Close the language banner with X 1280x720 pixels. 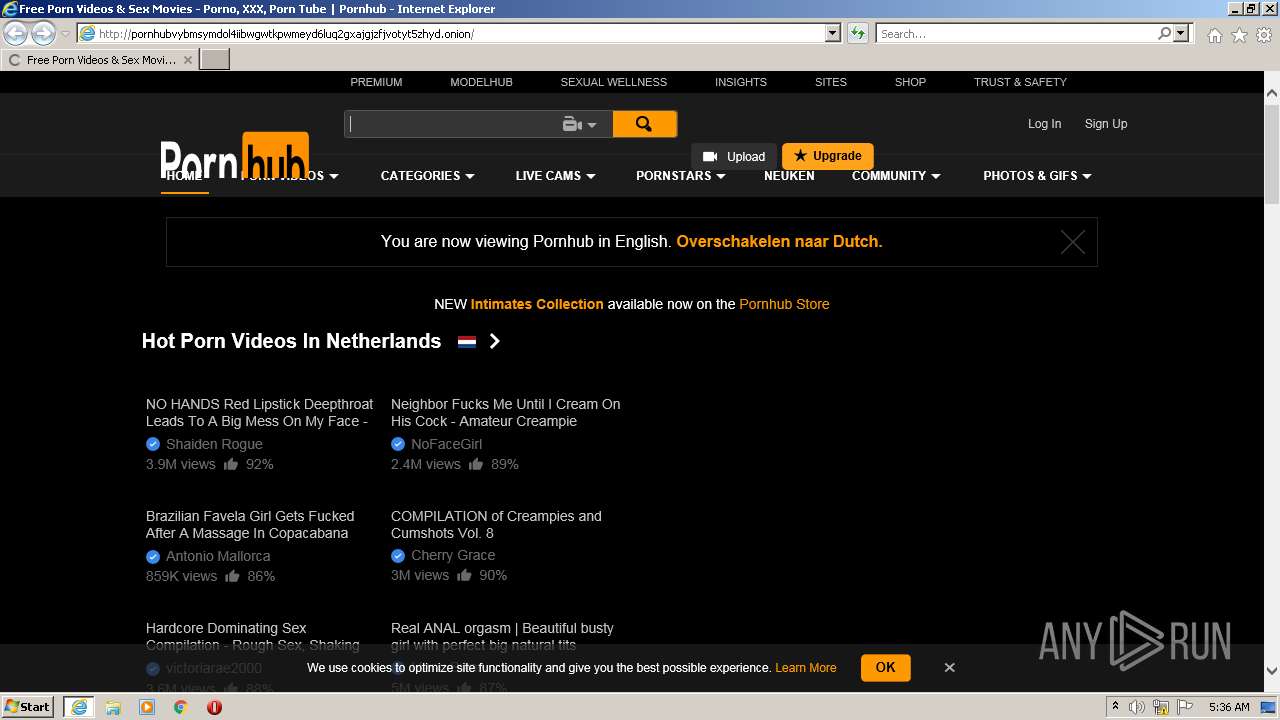tap(1073, 242)
